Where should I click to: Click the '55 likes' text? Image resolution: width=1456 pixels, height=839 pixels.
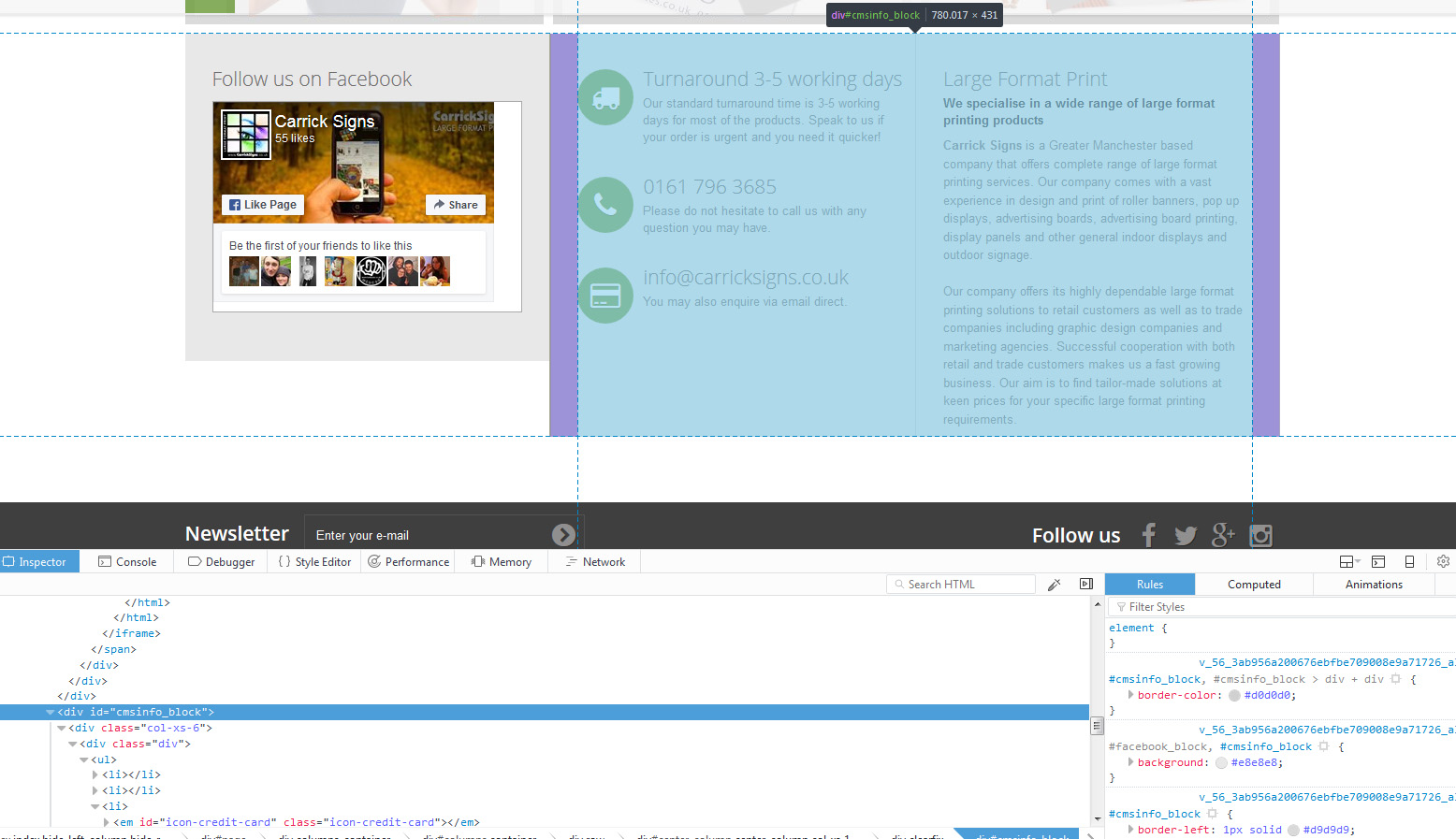[x=295, y=138]
